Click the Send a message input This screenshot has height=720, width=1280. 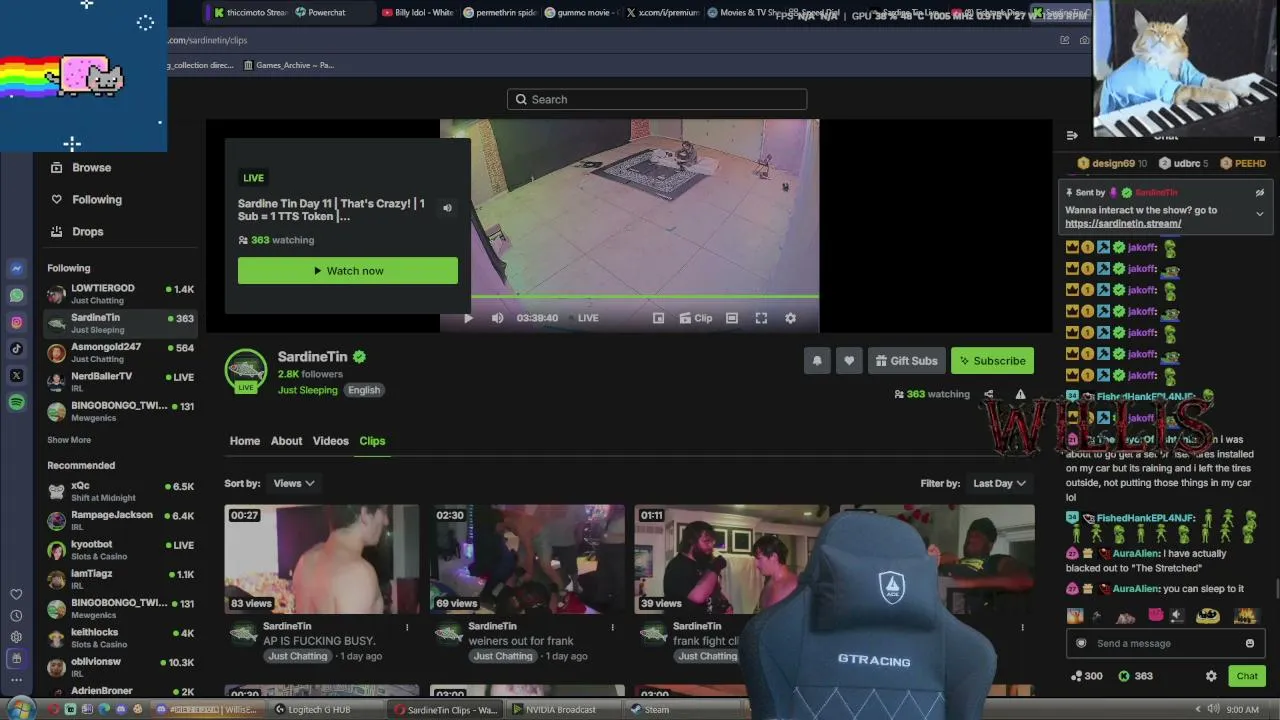(1165, 643)
